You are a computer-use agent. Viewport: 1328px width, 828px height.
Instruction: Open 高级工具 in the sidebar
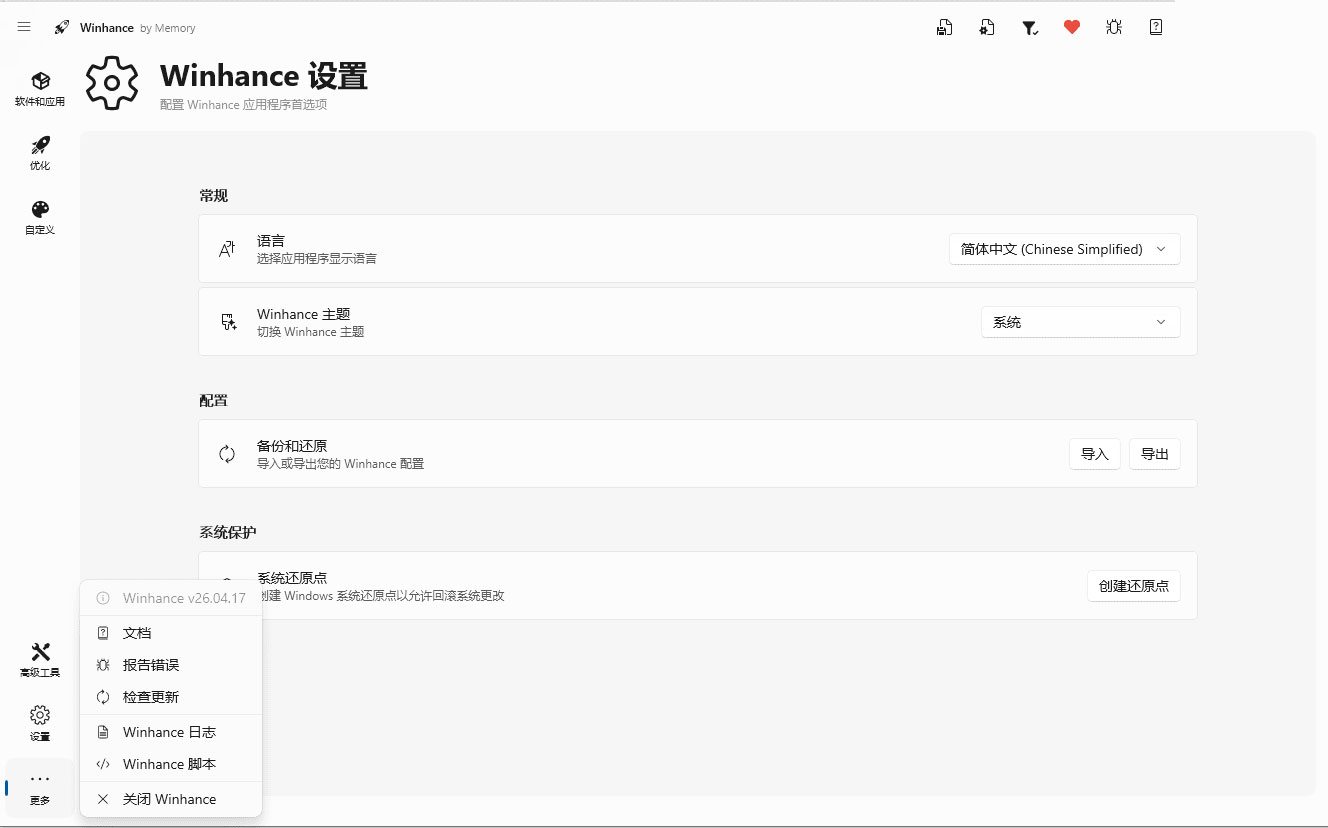click(x=40, y=660)
